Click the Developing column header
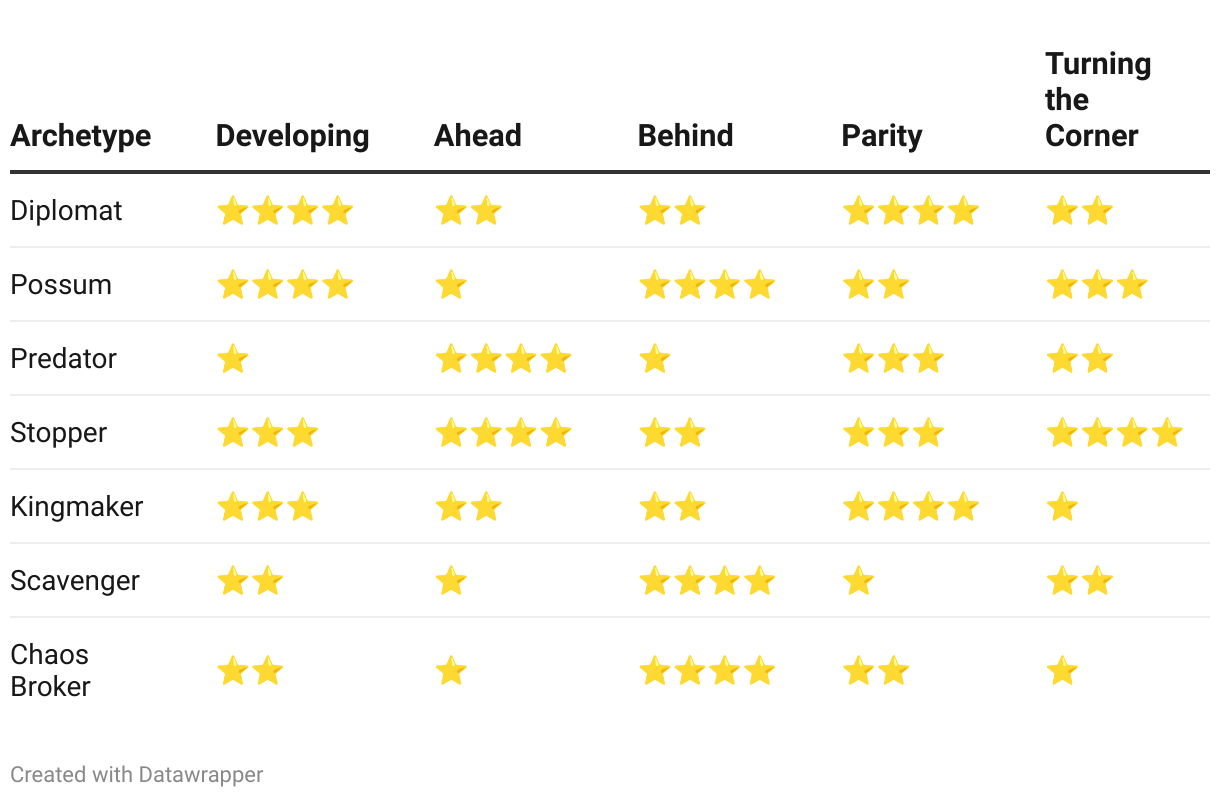This screenshot has height=798, width=1220. click(293, 136)
